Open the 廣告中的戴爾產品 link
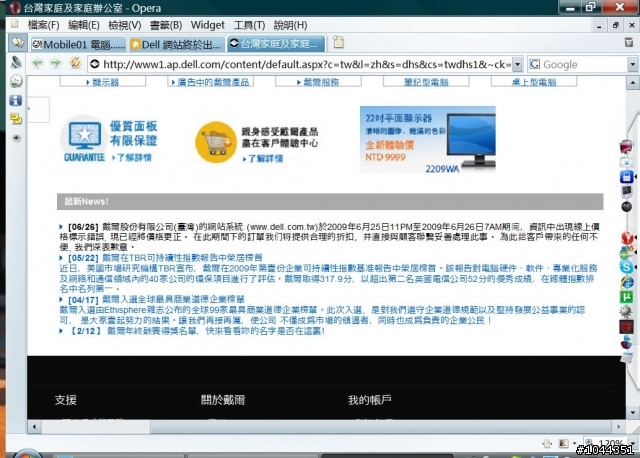 point(211,82)
